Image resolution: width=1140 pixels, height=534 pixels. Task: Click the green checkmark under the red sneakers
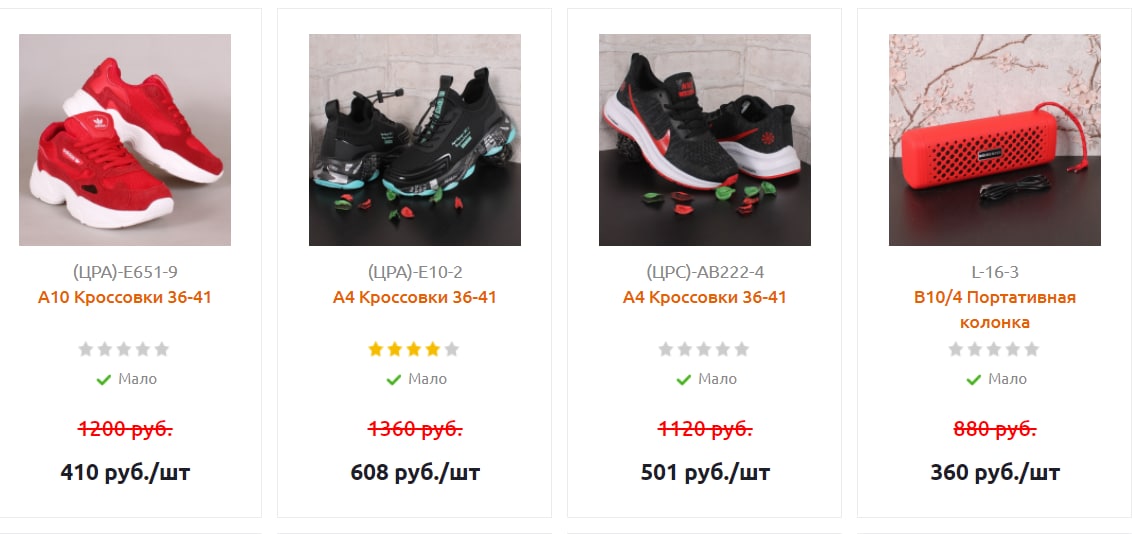(103, 380)
